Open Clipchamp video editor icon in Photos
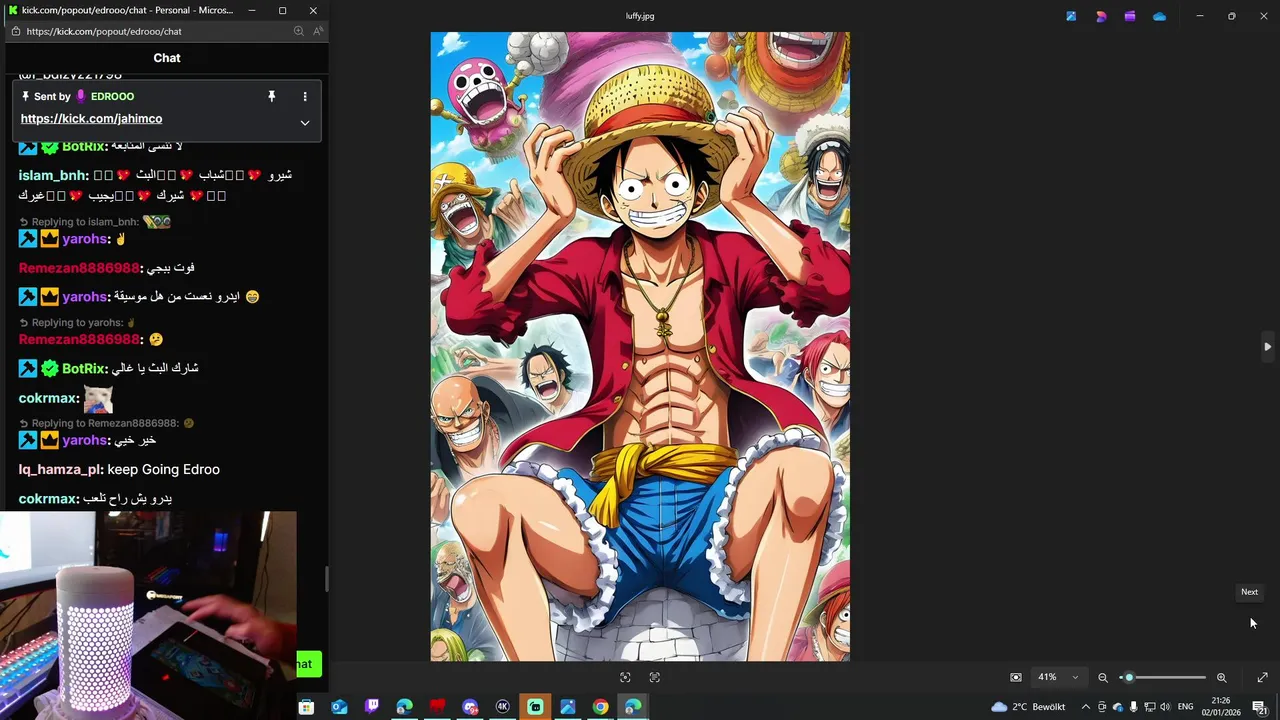The width and height of the screenshot is (1280, 720). [1130, 16]
